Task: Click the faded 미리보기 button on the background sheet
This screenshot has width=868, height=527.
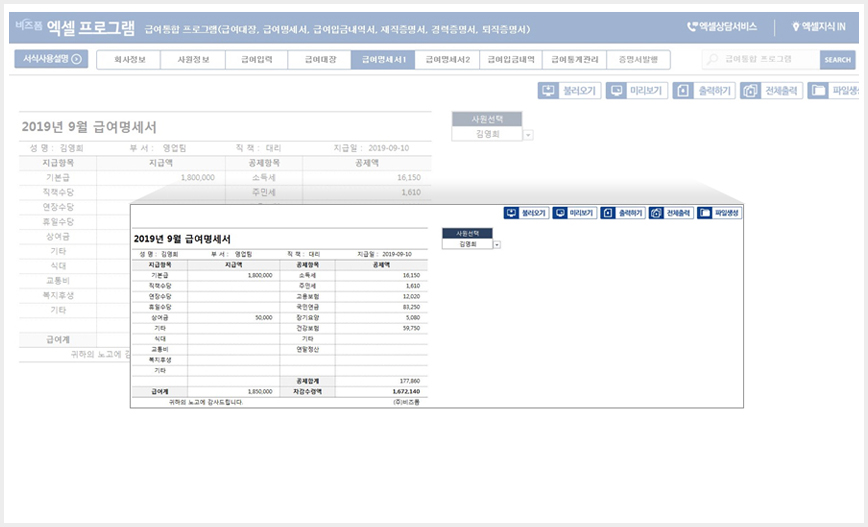Action: coord(637,91)
